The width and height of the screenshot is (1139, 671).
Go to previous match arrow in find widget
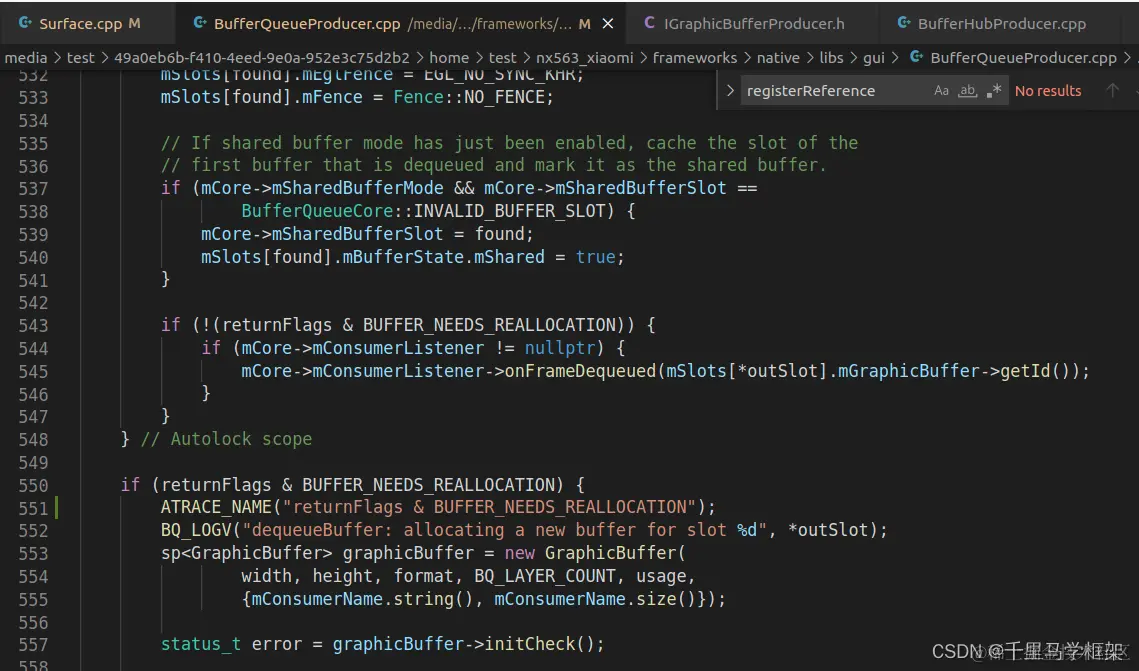(1112, 91)
